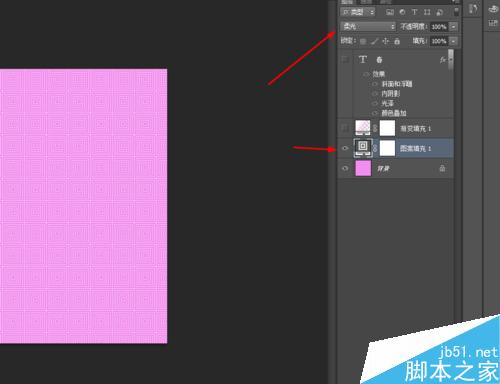The height and width of the screenshot is (384, 500).
Task: Open the Swatches grid dock icon
Action: pos(493,23)
